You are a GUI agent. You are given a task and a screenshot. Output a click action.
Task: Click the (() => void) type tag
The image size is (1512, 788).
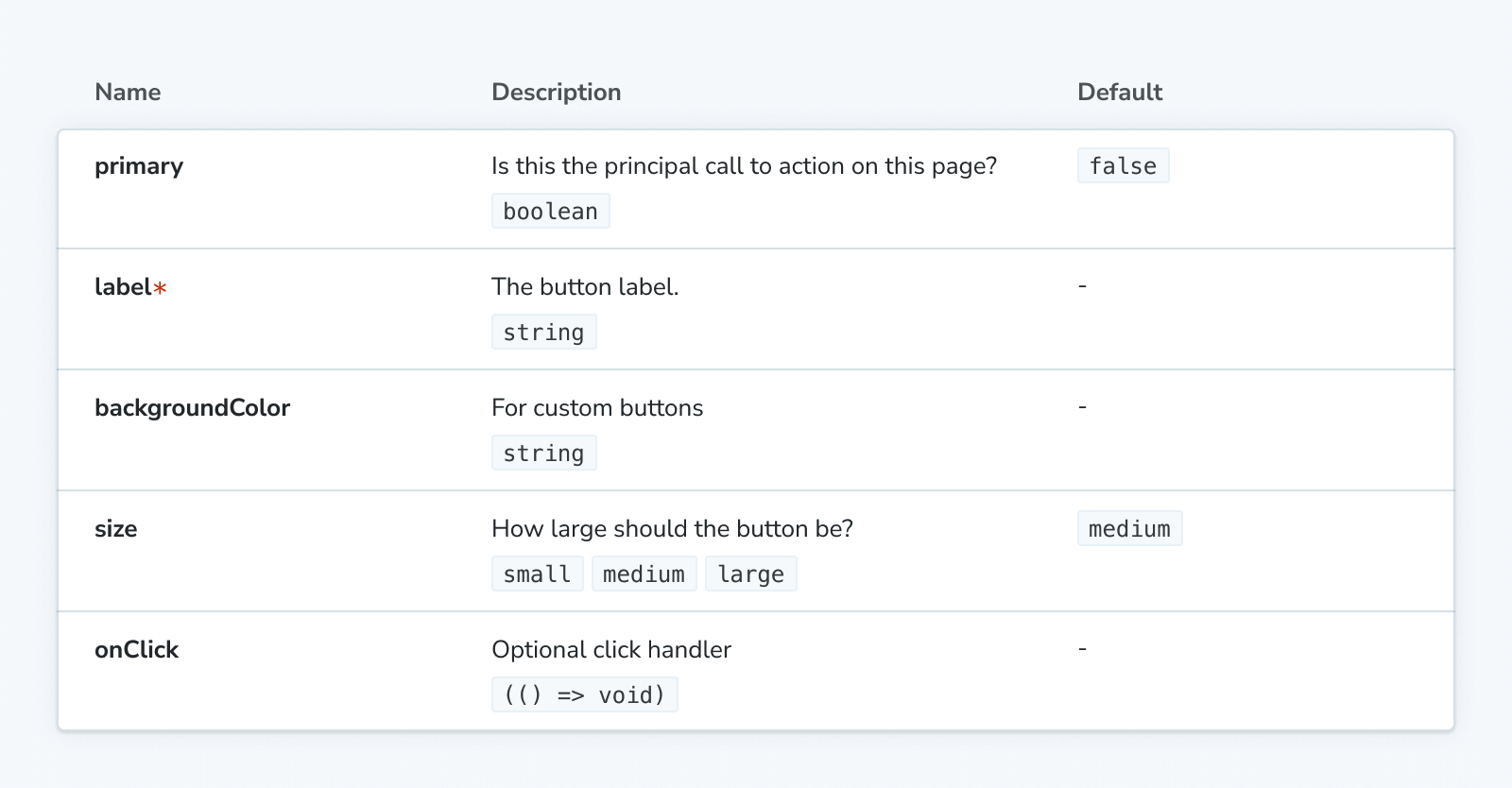[584, 694]
